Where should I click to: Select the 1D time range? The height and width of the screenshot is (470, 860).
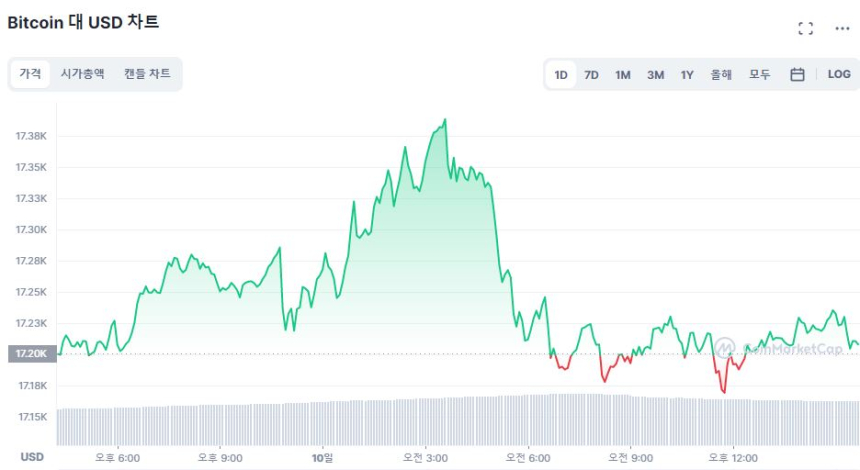click(x=561, y=74)
